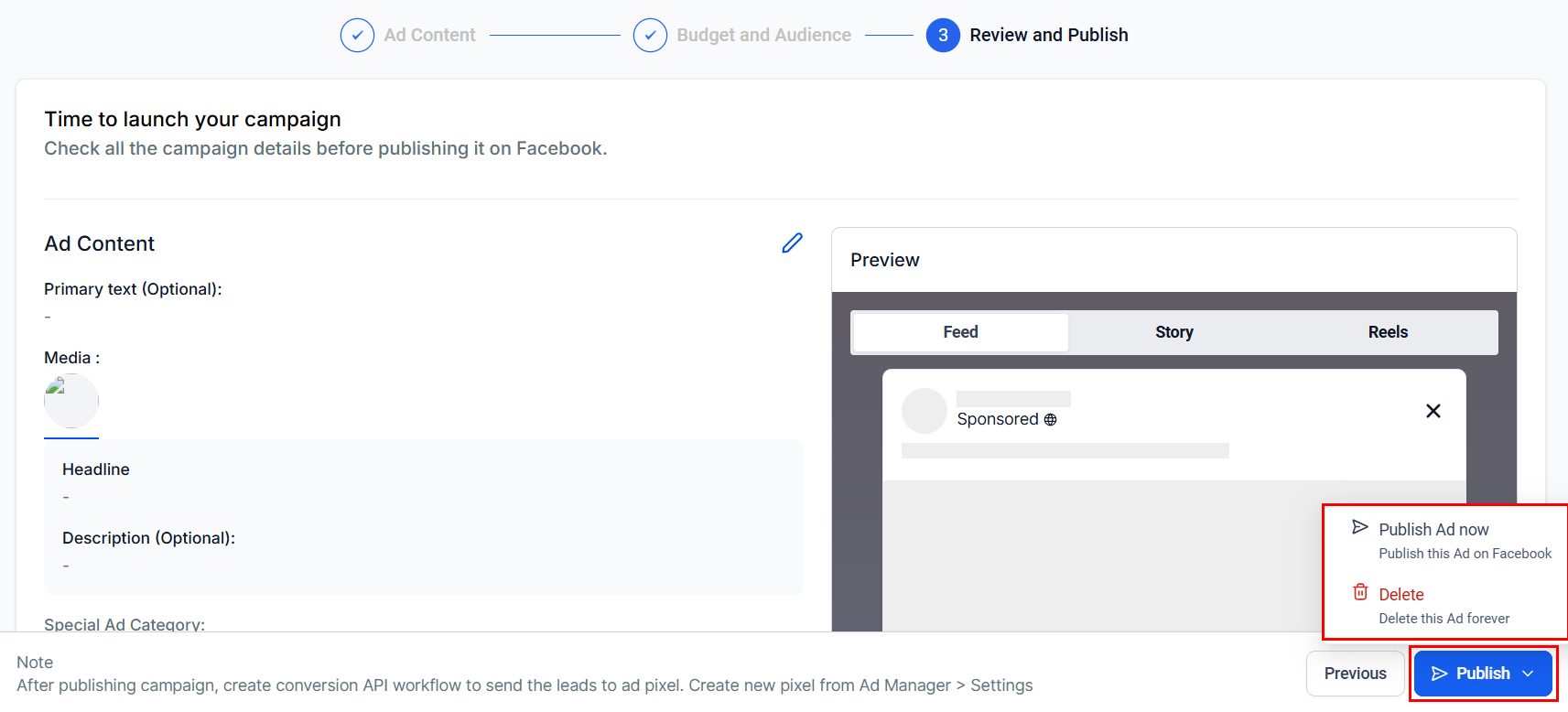Jump to the 'Budget and Audience' step label
Image resolution: width=1568 pixels, height=712 pixels.
click(x=763, y=36)
